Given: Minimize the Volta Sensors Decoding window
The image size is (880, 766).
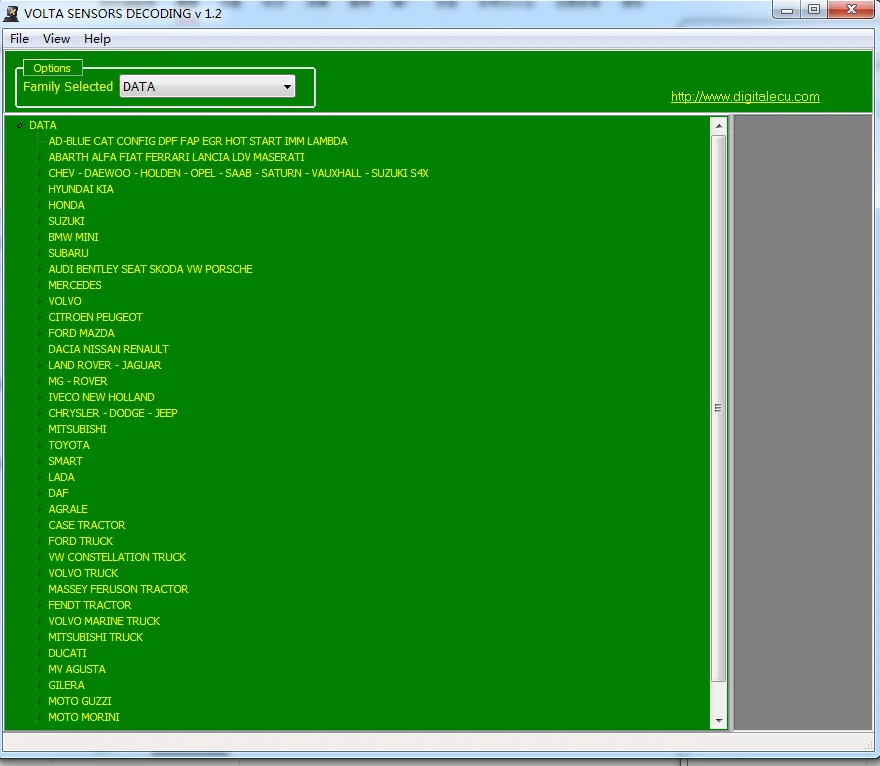Looking at the screenshot, I should click(787, 10).
